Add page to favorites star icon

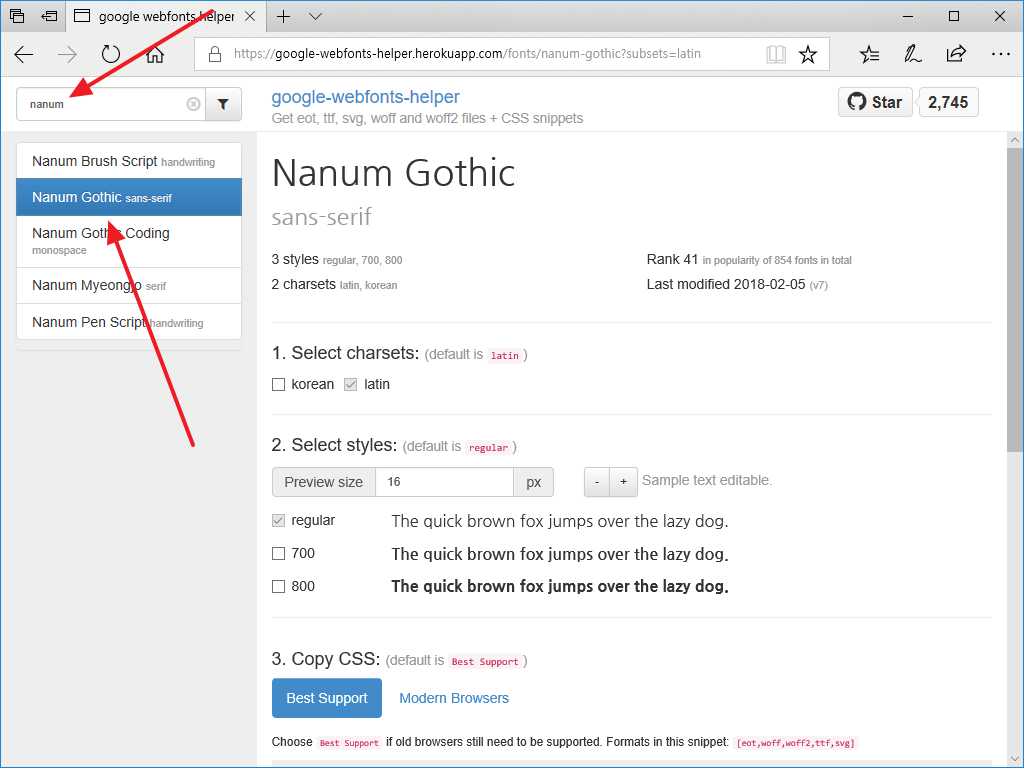pyautogui.click(x=808, y=54)
